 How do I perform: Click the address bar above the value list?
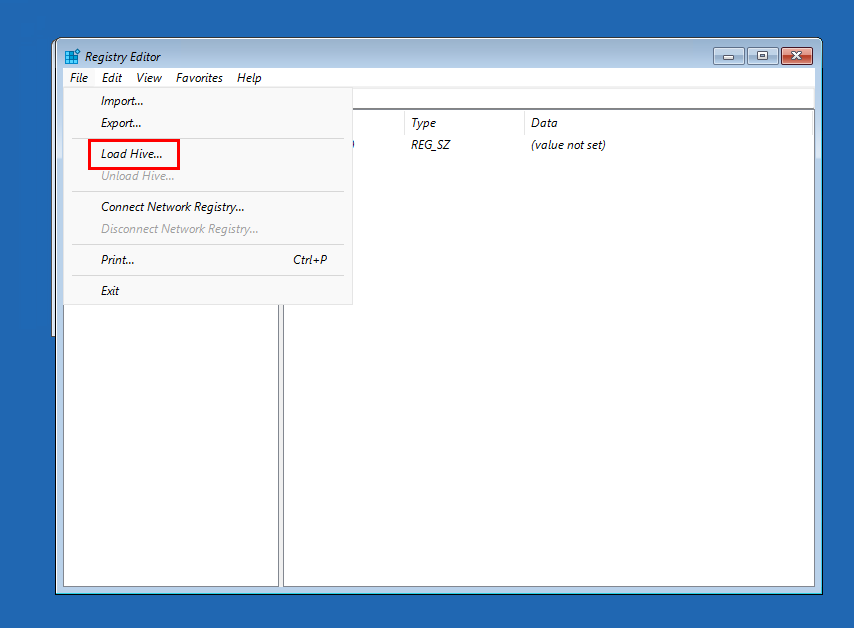click(x=580, y=98)
